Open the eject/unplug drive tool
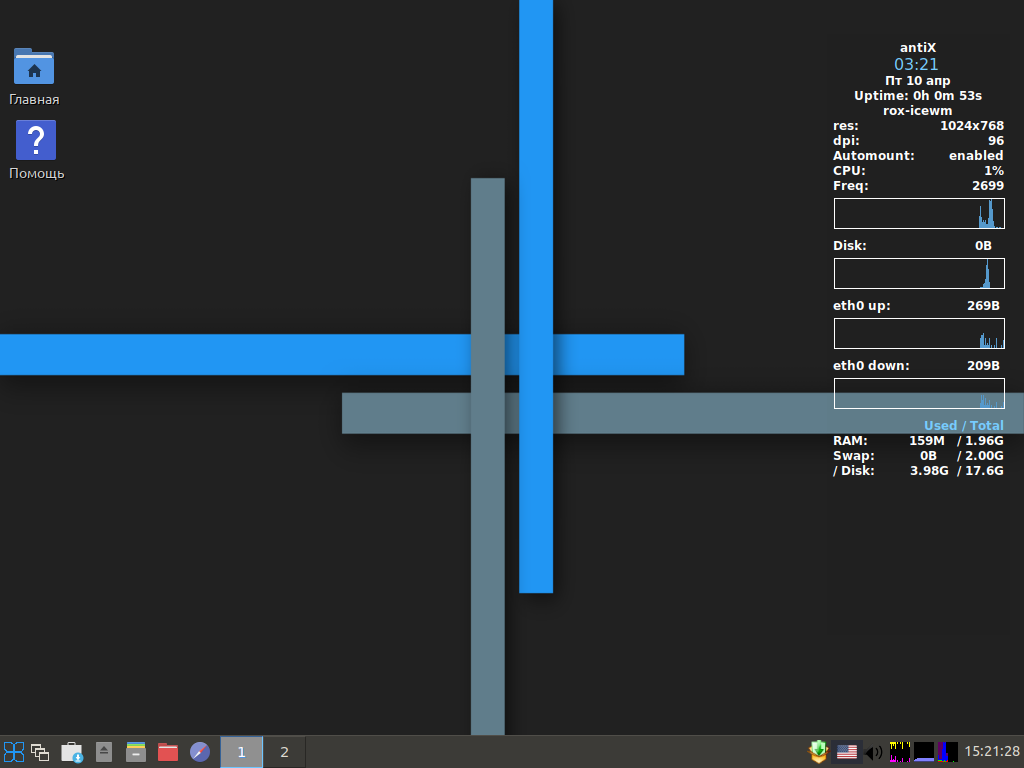 pyautogui.click(x=104, y=752)
